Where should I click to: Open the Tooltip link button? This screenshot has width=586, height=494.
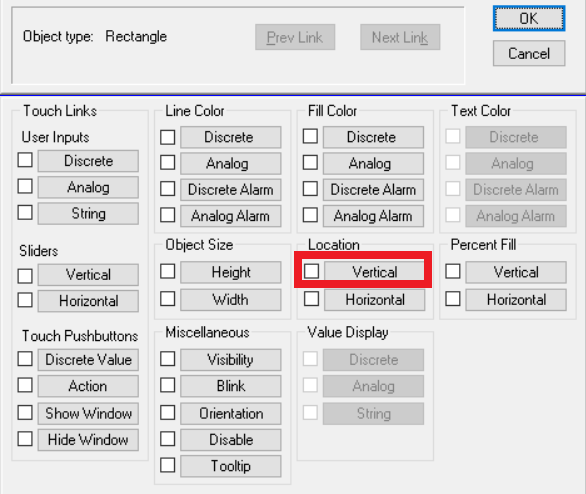point(231,466)
